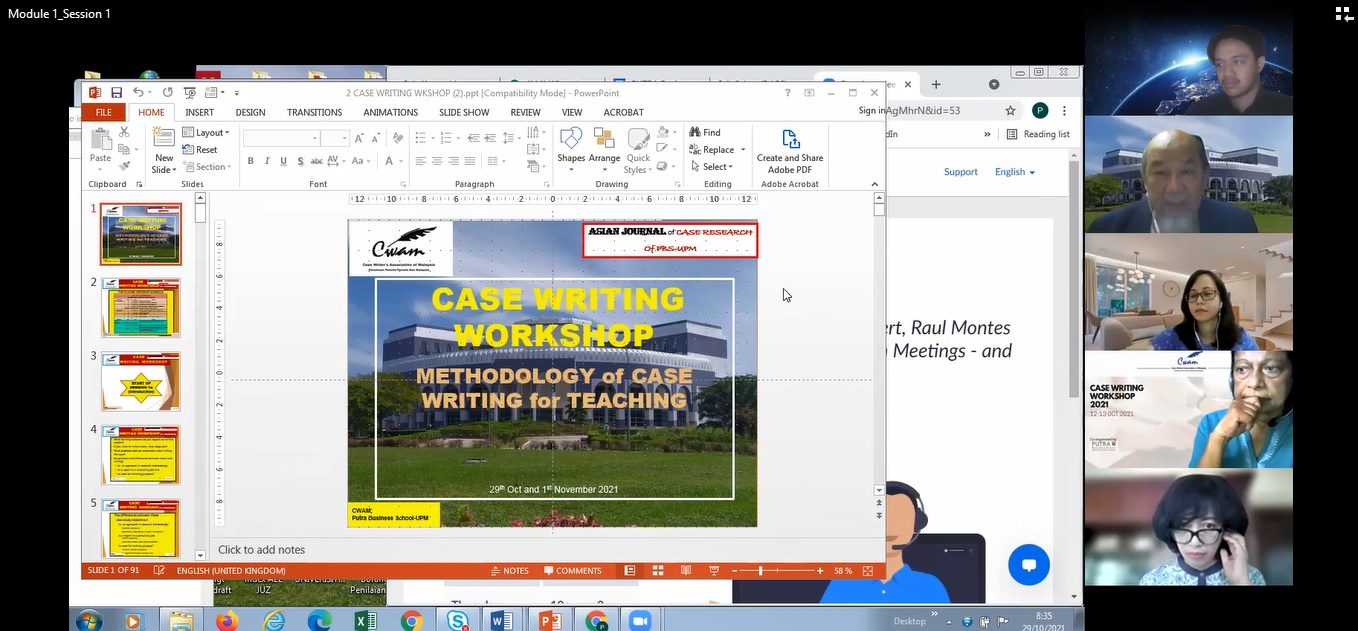This screenshot has height=631, width=1358.
Task: Open Excel from the Windows taskbar
Action: (365, 621)
